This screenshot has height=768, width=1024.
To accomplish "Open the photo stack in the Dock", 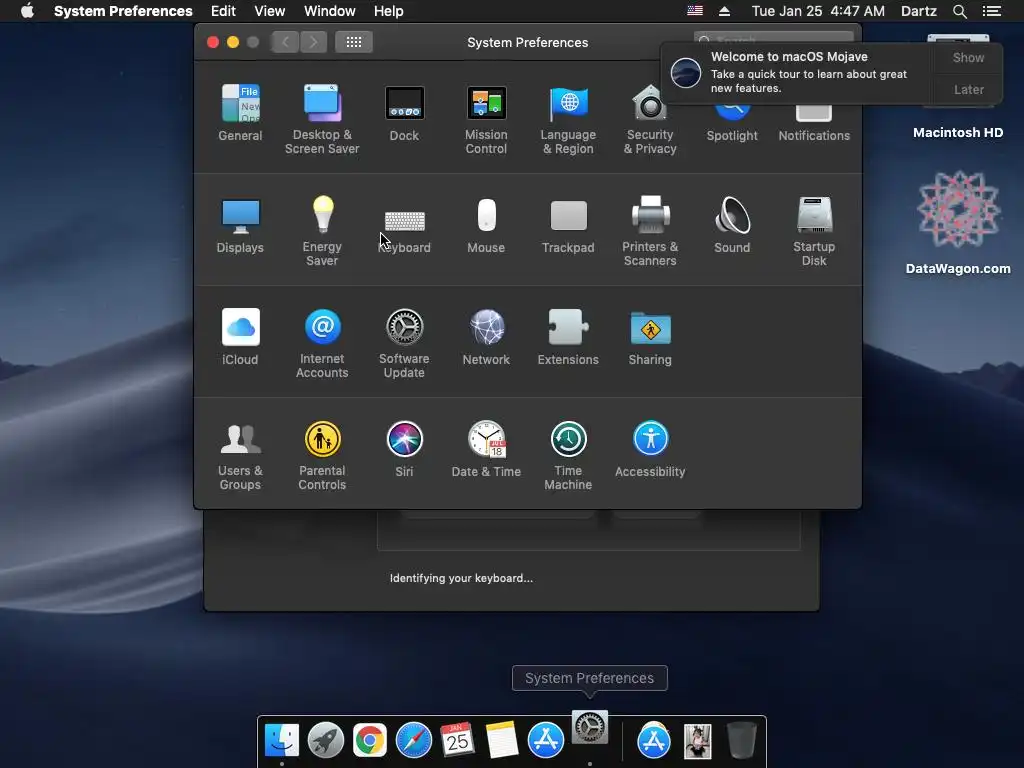I will (697, 741).
